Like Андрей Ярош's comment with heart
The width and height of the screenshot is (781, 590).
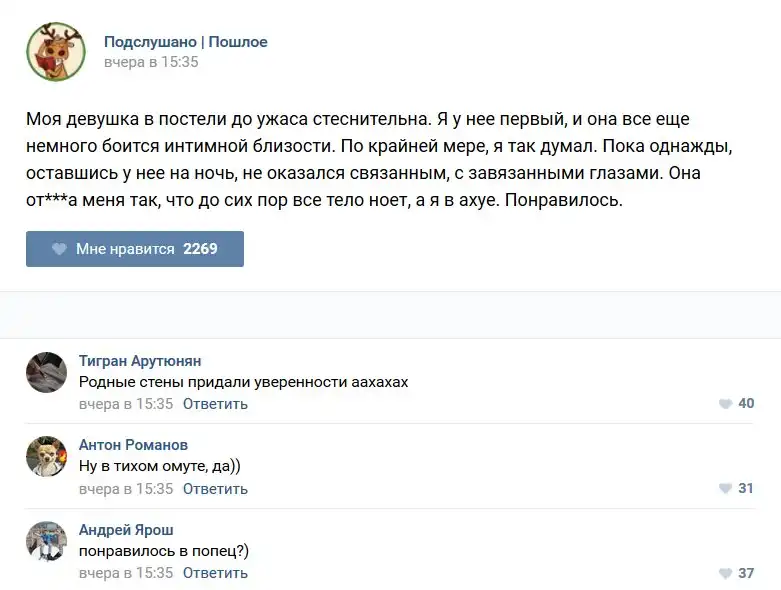click(725, 574)
